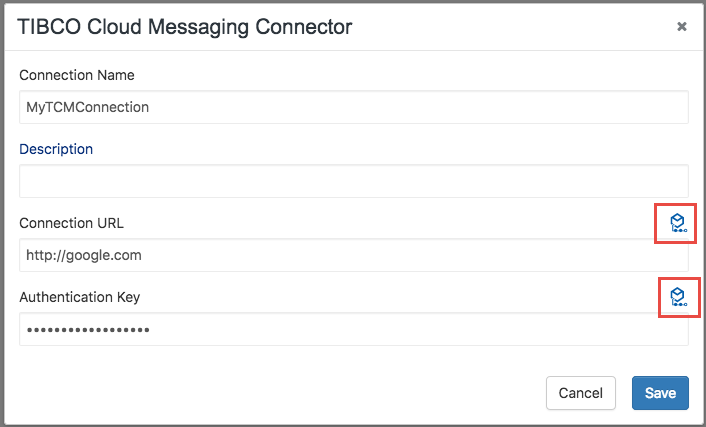The width and height of the screenshot is (706, 427).
Task: Place cursor on MyTCMConnection text
Action: click(x=88, y=107)
